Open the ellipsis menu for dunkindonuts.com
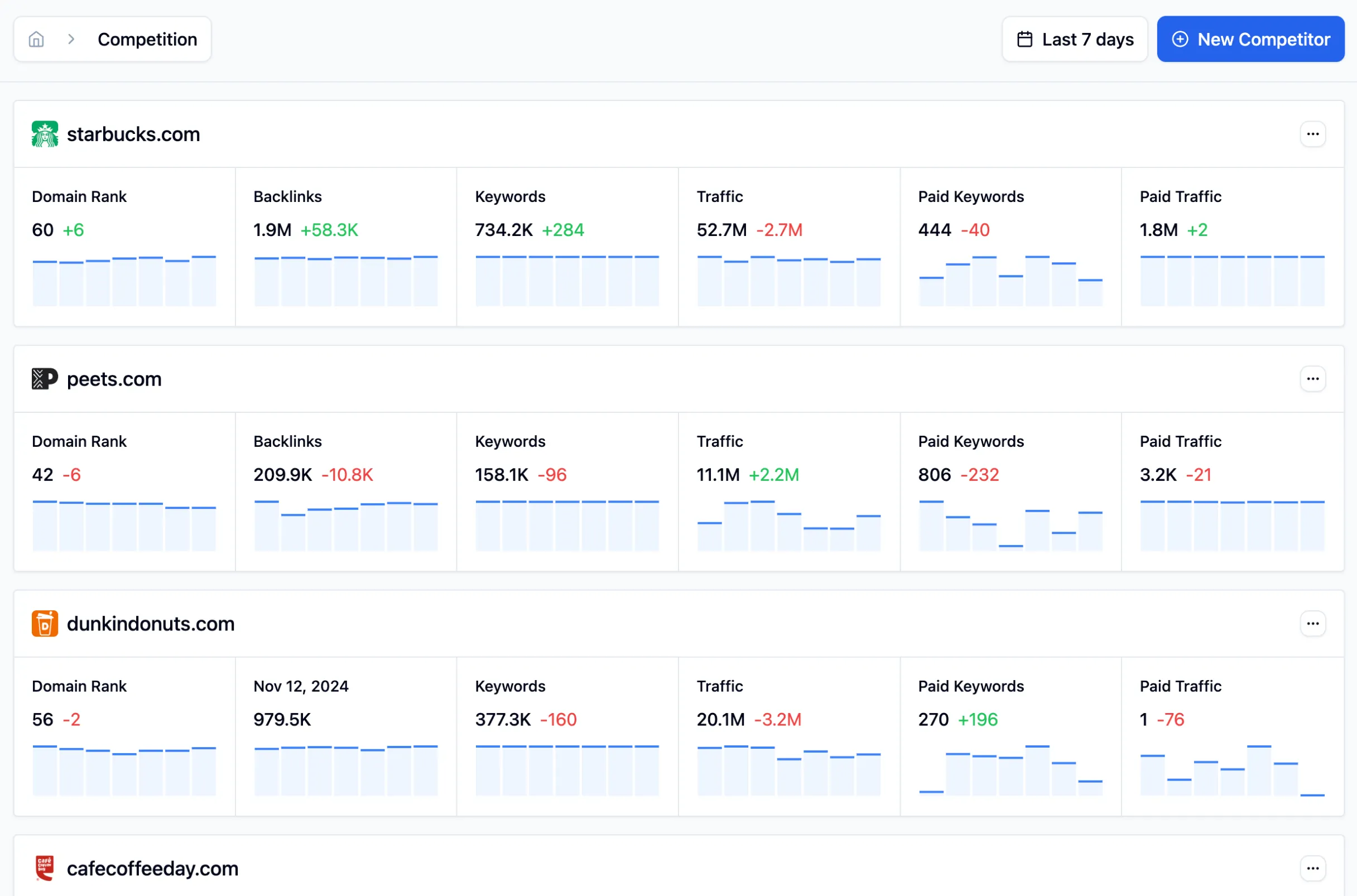1357x896 pixels. coord(1312,623)
